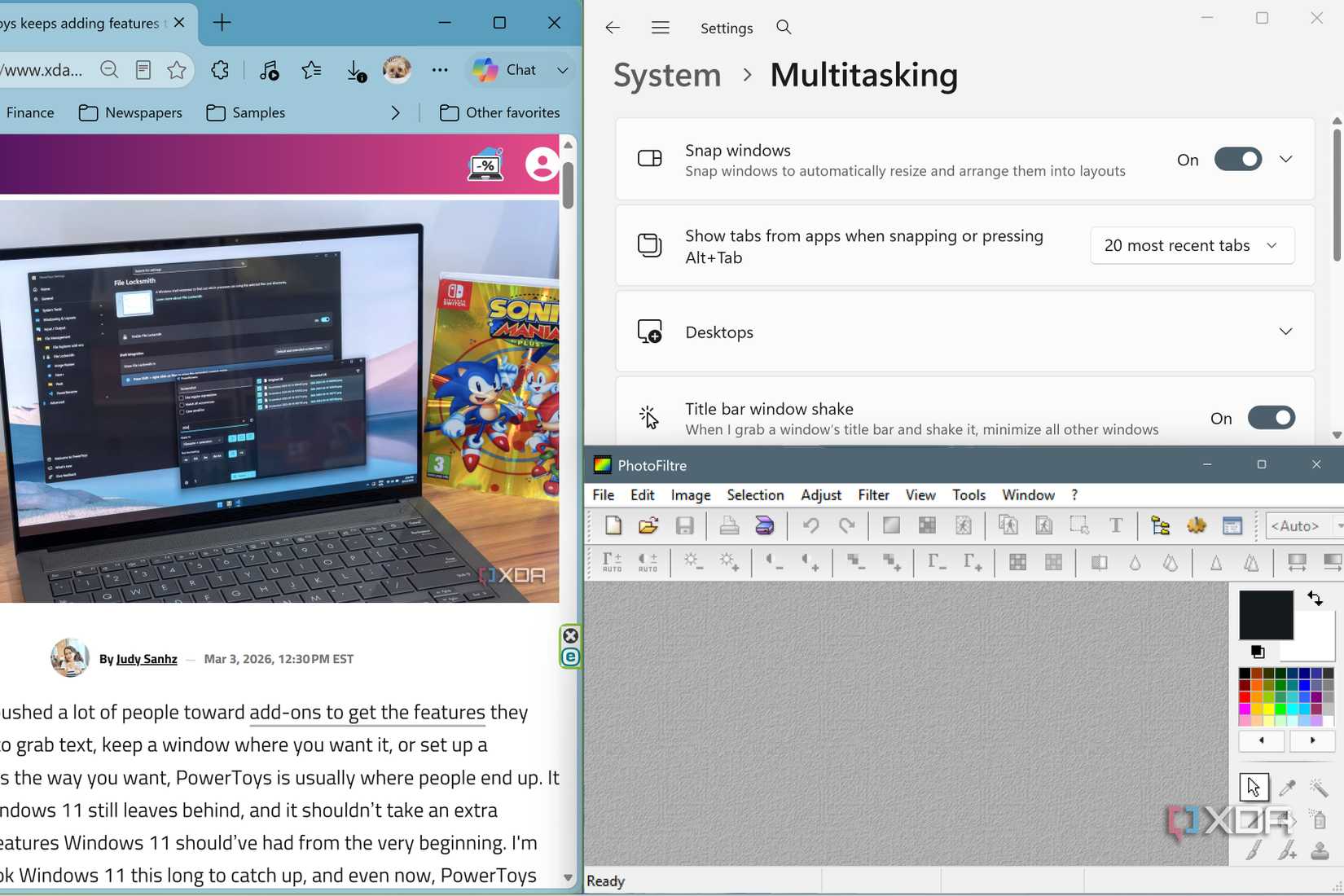Open the Selection menu in PhotoFiltre

click(x=755, y=495)
